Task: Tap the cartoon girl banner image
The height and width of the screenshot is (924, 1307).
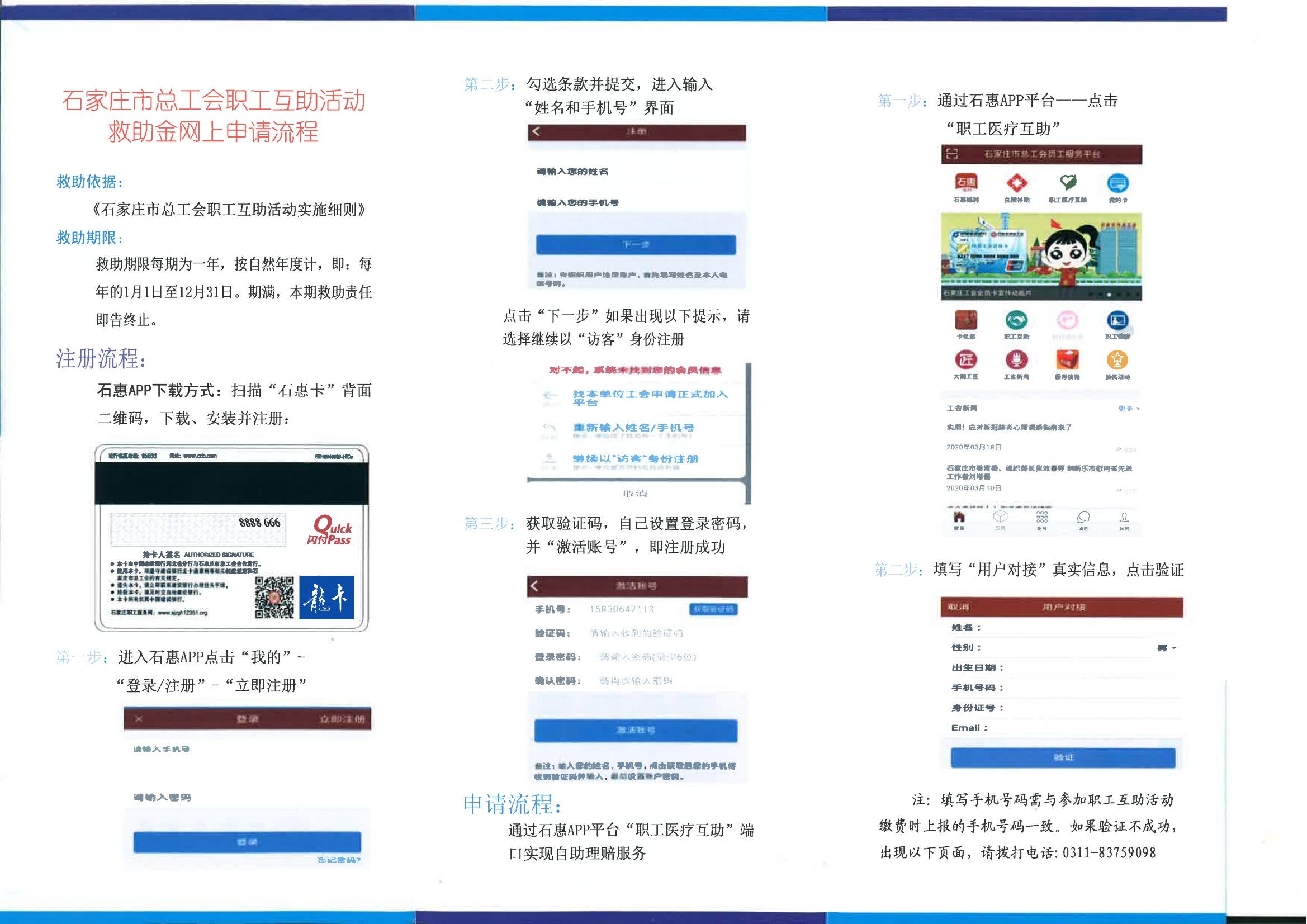Action: (x=1041, y=257)
